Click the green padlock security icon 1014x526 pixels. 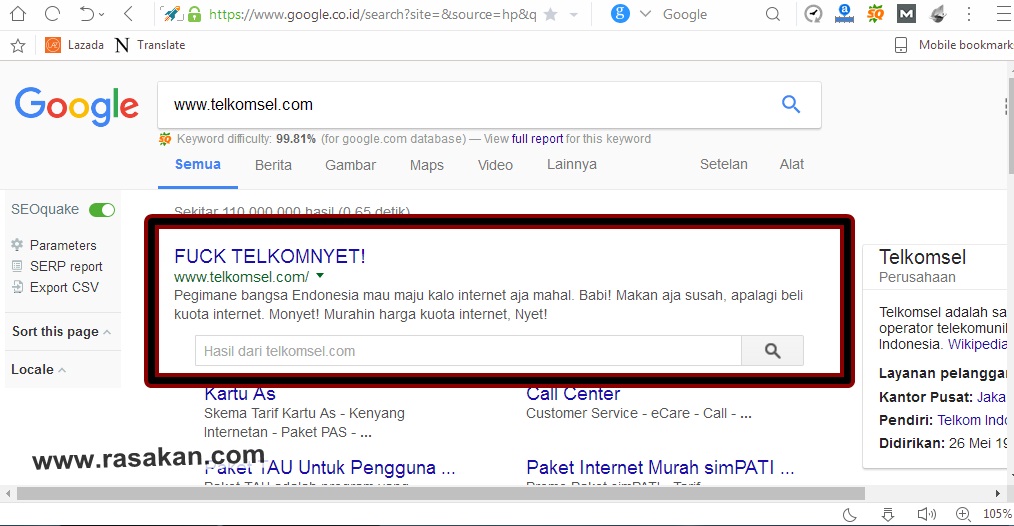(194, 14)
